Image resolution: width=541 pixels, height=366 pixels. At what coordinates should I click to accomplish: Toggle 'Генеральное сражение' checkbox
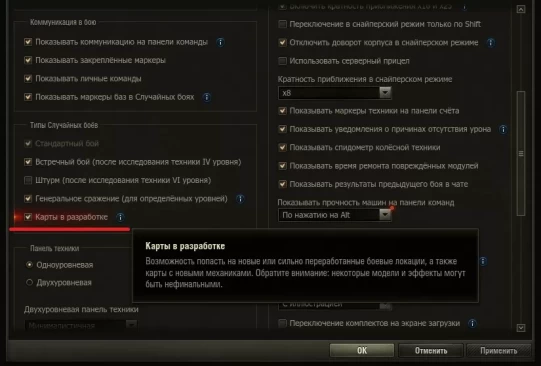(28, 199)
